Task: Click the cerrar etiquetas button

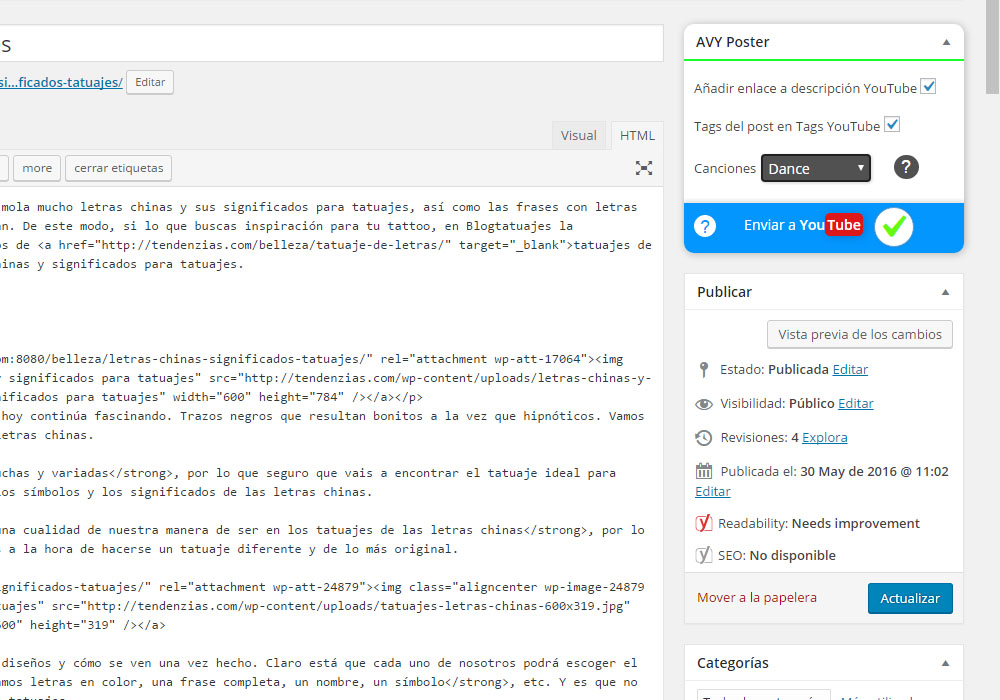Action: (119, 168)
